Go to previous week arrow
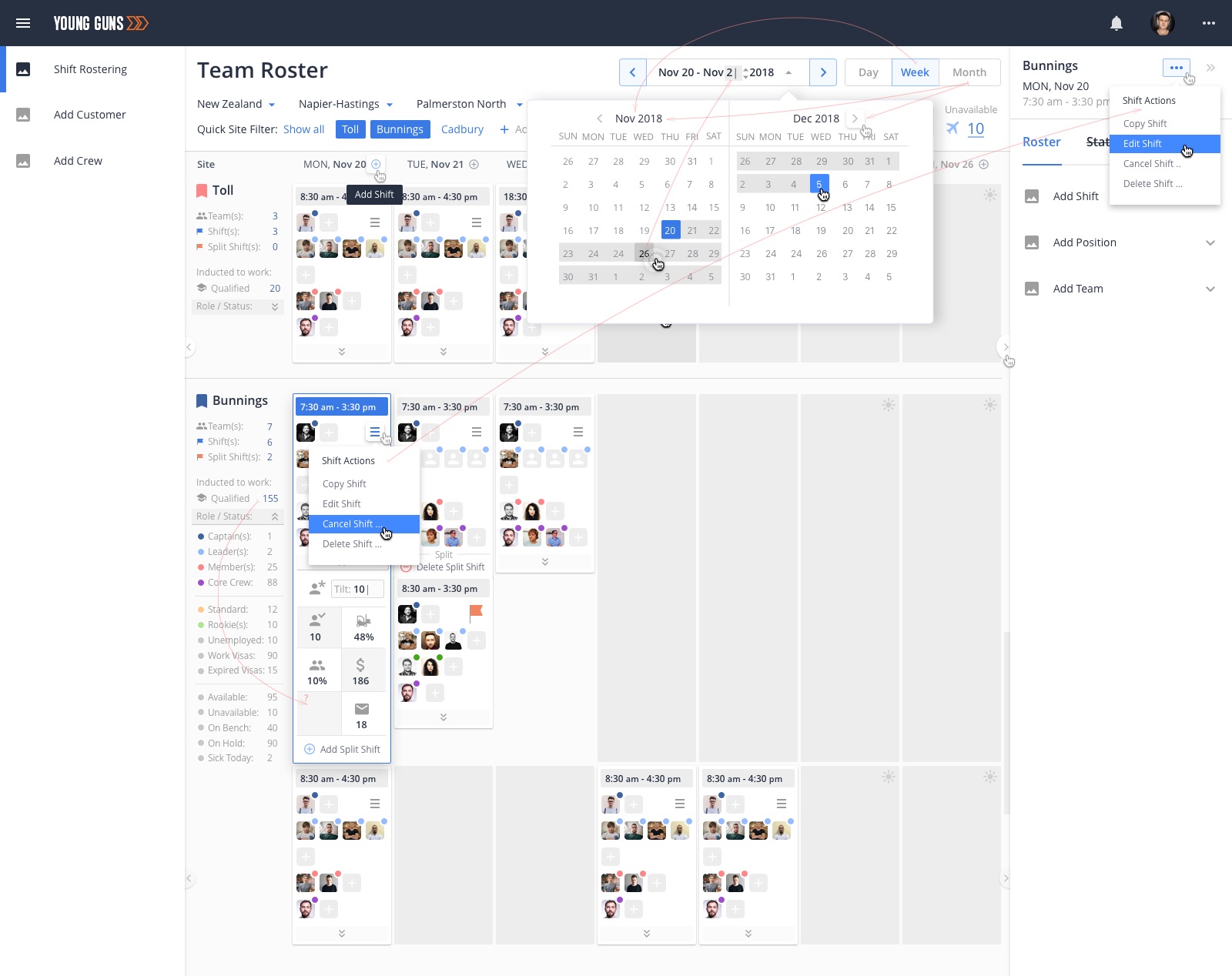Viewport: 1232px width, 976px height. coord(632,72)
